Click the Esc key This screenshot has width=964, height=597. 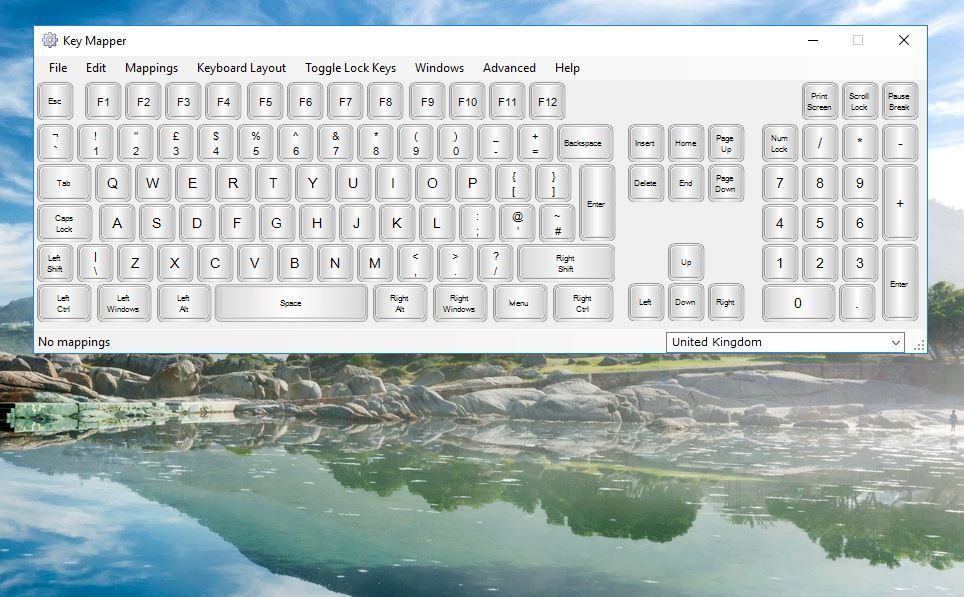tap(55, 100)
